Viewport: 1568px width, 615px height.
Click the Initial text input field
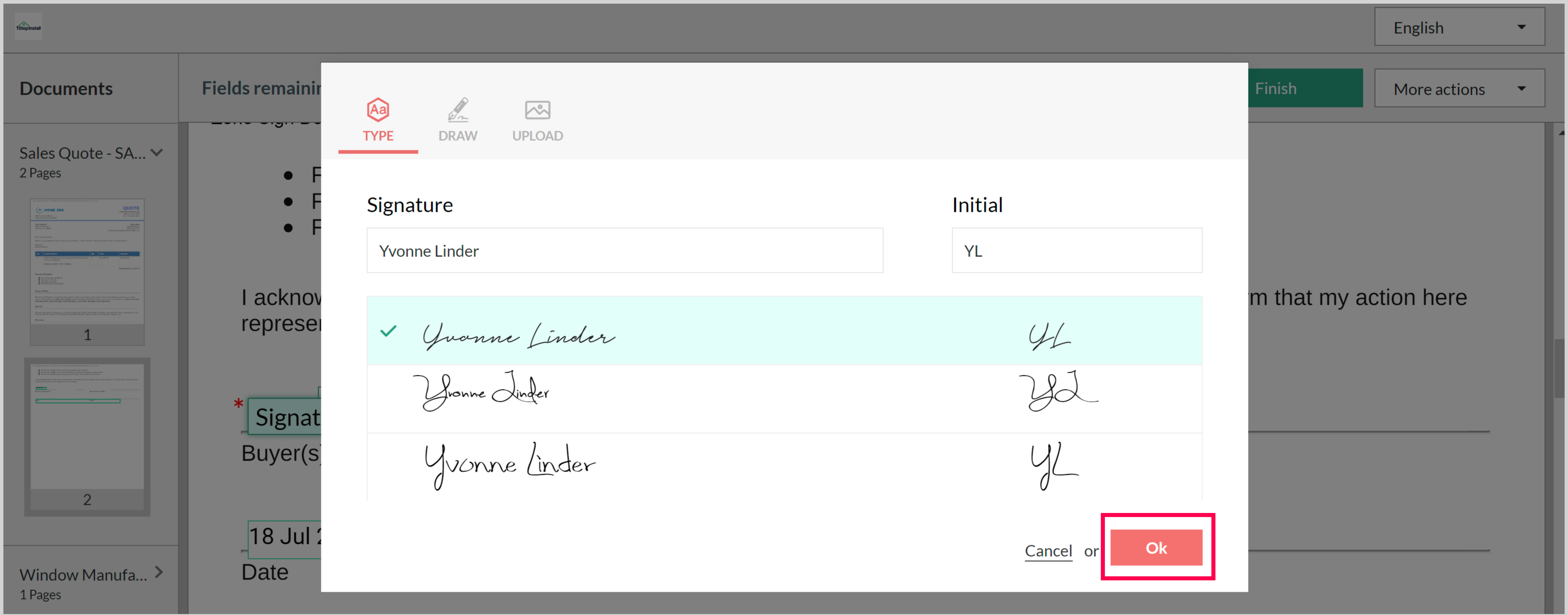tap(1076, 251)
